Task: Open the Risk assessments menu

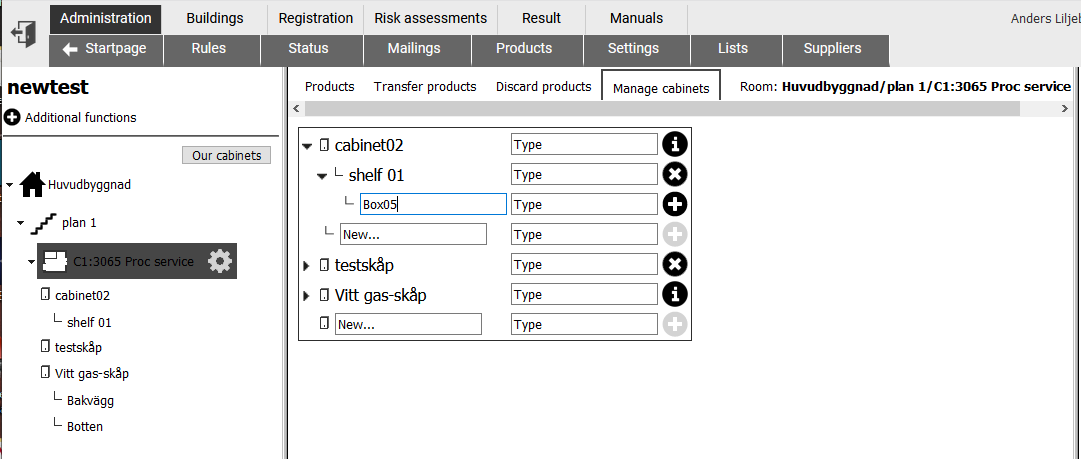Action: point(430,19)
